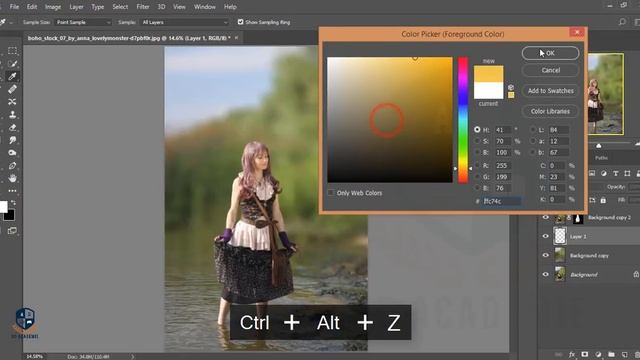Image resolution: width=640 pixels, height=360 pixels.
Task: Hide the Background copy 2 layer
Action: tap(546, 218)
